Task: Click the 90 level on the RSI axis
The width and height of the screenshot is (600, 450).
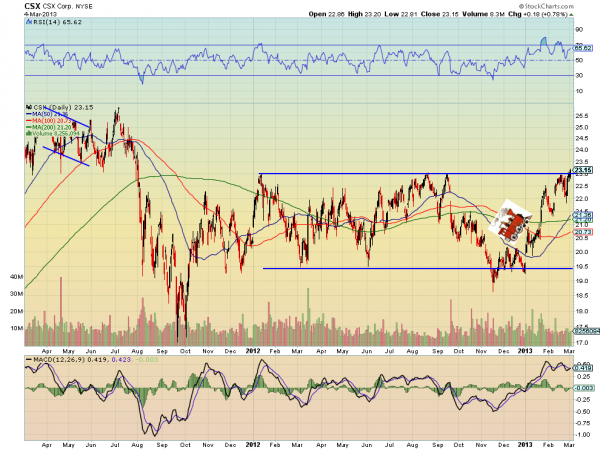Action: [x=579, y=29]
